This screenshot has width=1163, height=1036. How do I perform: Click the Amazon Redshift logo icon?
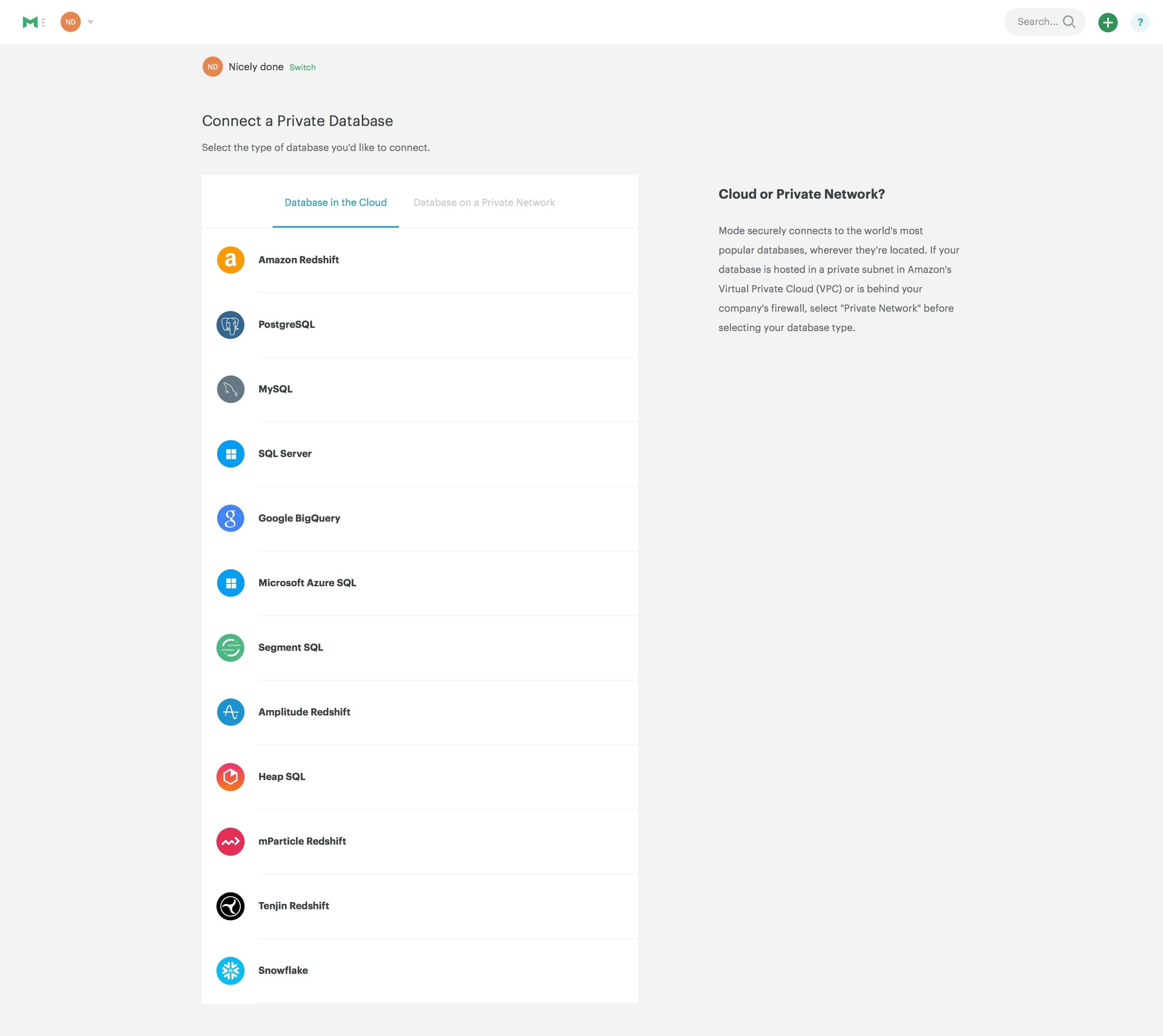231,260
